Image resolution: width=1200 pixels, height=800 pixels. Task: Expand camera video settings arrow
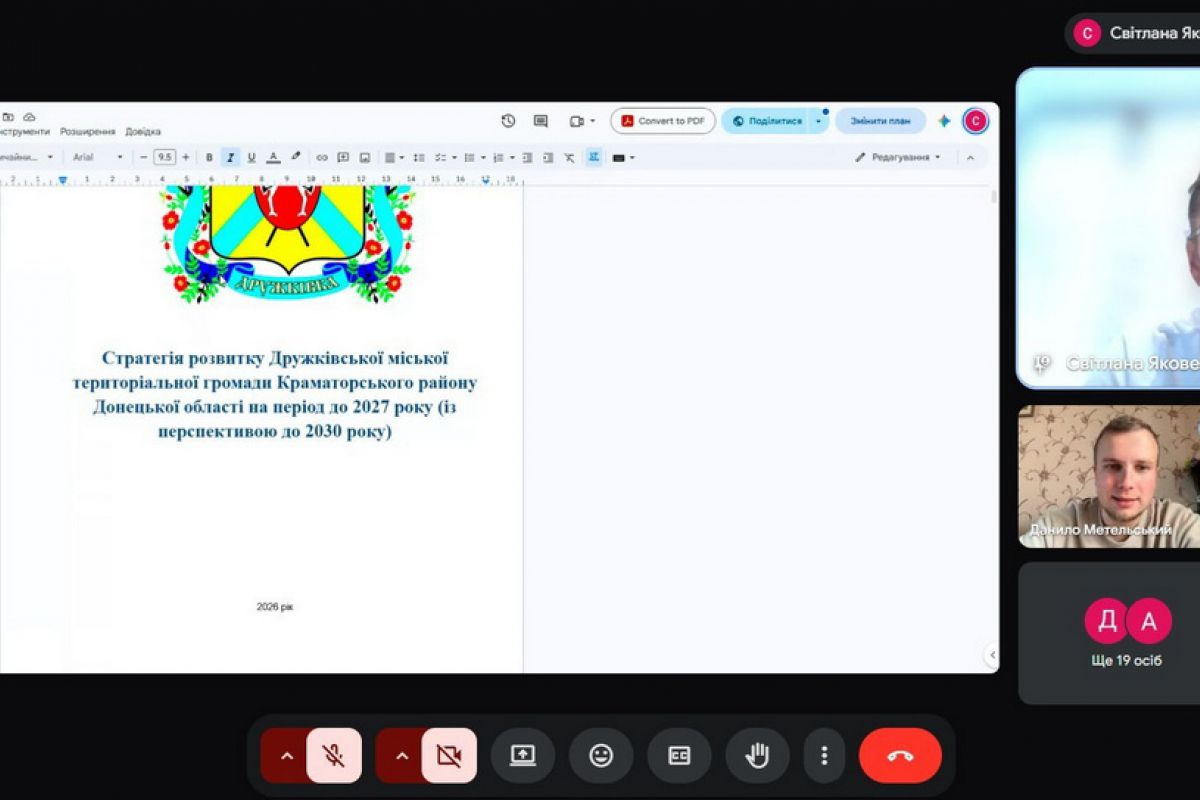pos(402,755)
